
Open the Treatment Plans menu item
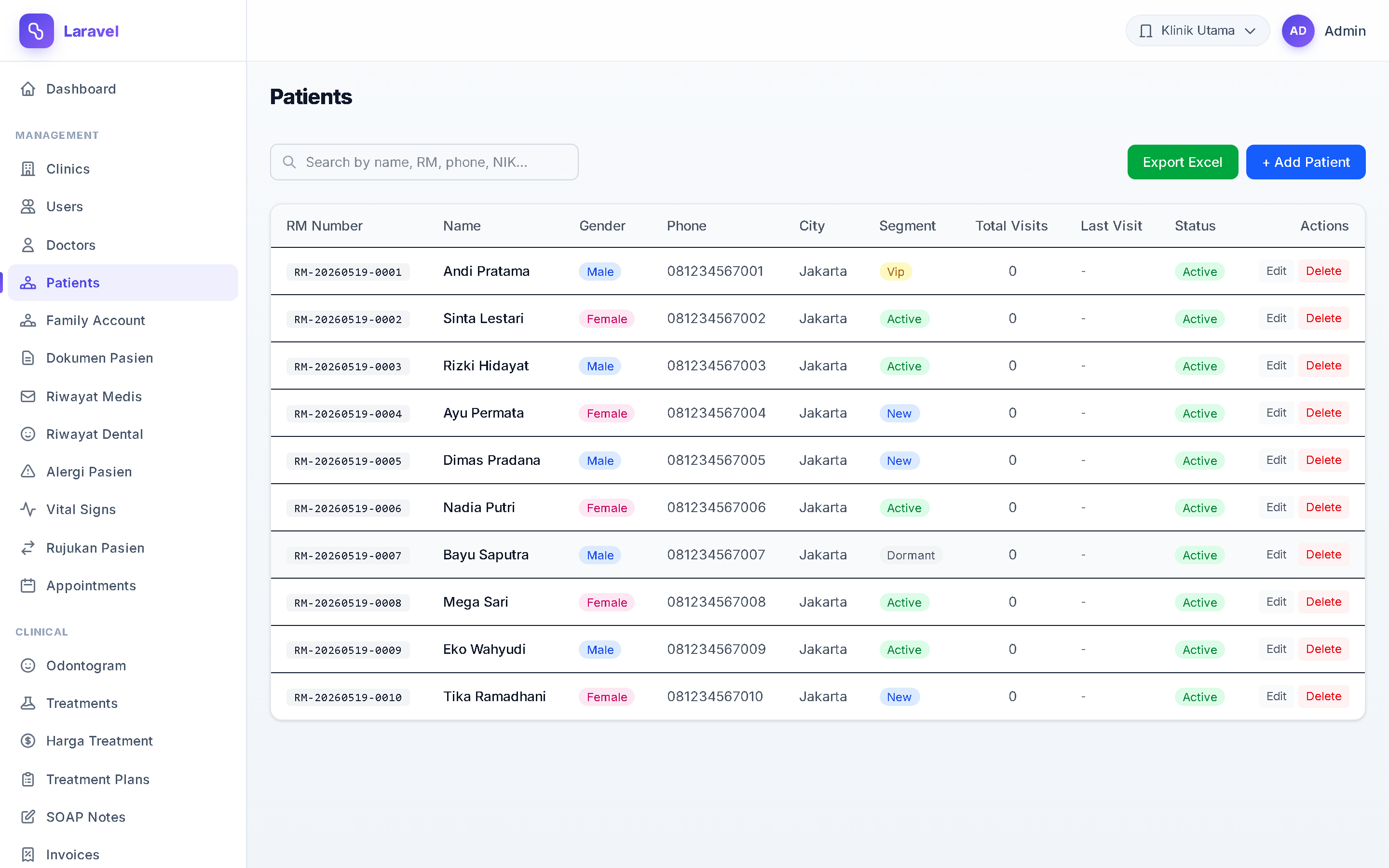123,779
